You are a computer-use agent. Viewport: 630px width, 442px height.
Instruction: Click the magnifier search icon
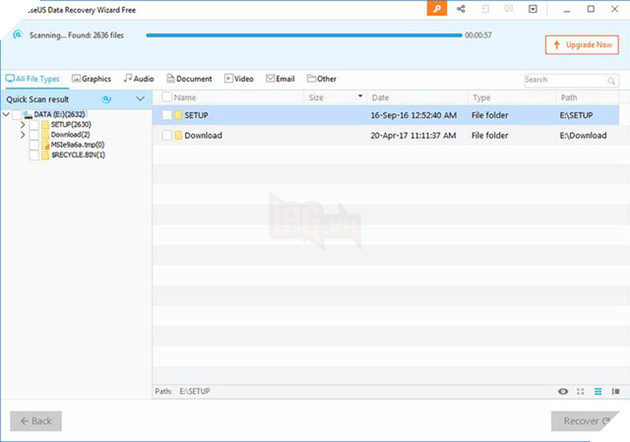(x=611, y=81)
